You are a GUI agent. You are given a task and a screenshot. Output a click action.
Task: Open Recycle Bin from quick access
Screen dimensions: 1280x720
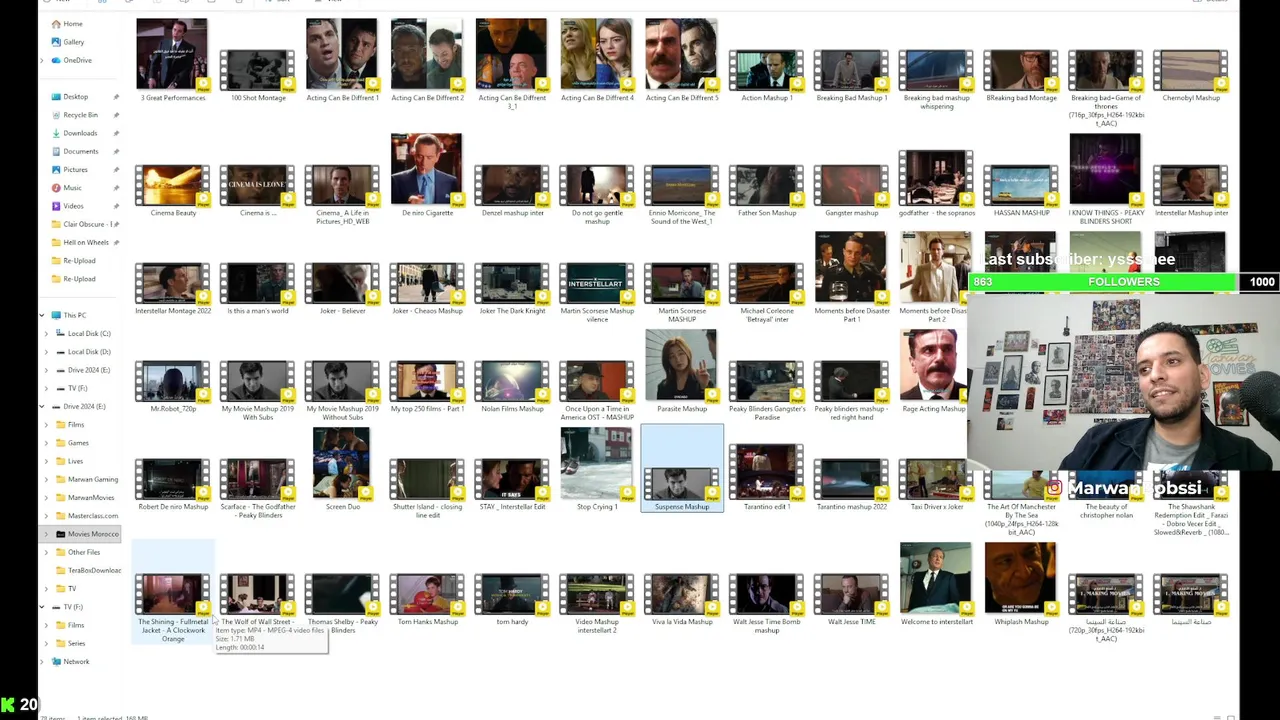pyautogui.click(x=80, y=115)
